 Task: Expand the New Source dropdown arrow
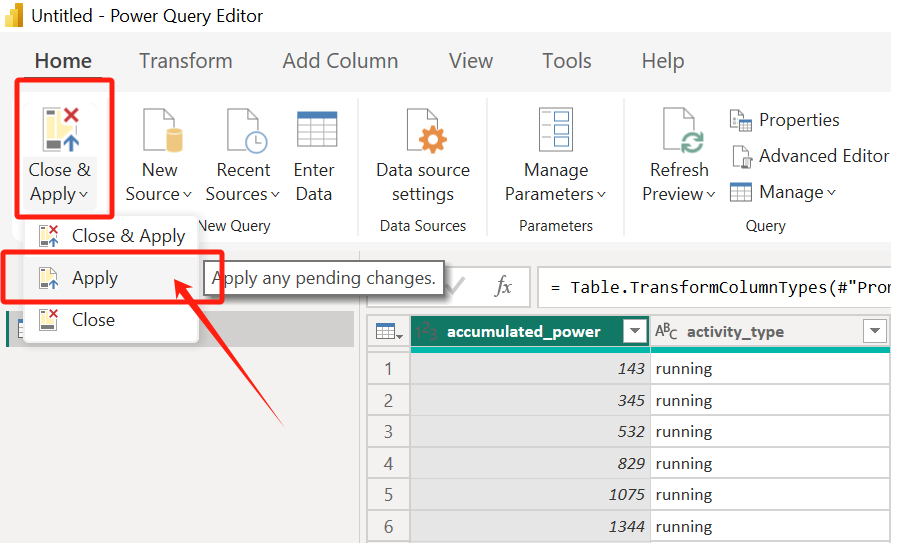[187, 195]
